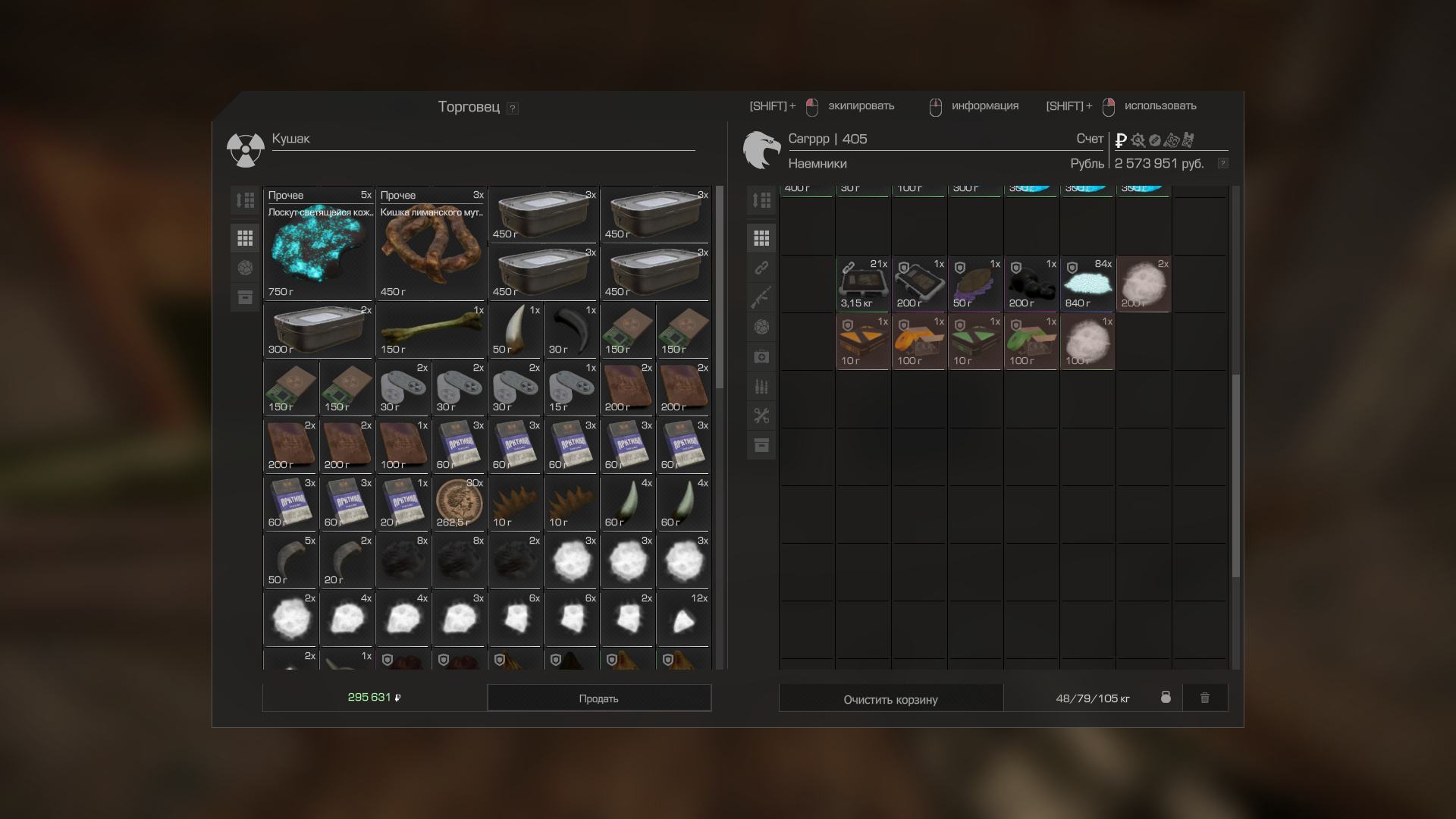Select the 12x white shard item
This screenshot has height=819, width=1456.
point(683,618)
